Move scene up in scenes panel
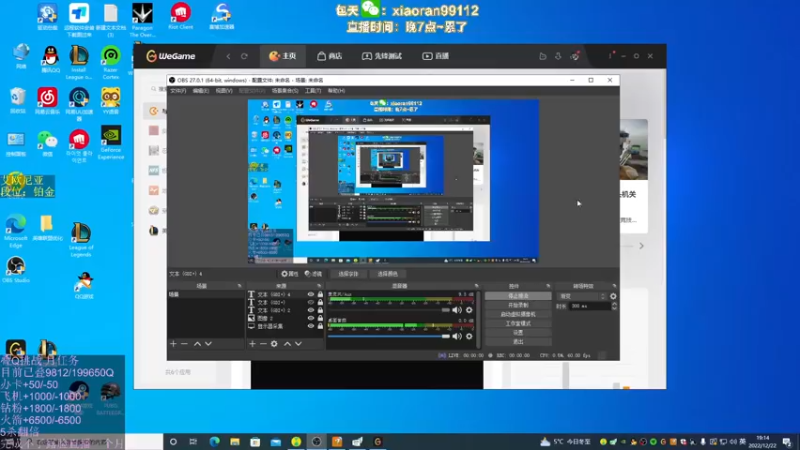 point(197,344)
